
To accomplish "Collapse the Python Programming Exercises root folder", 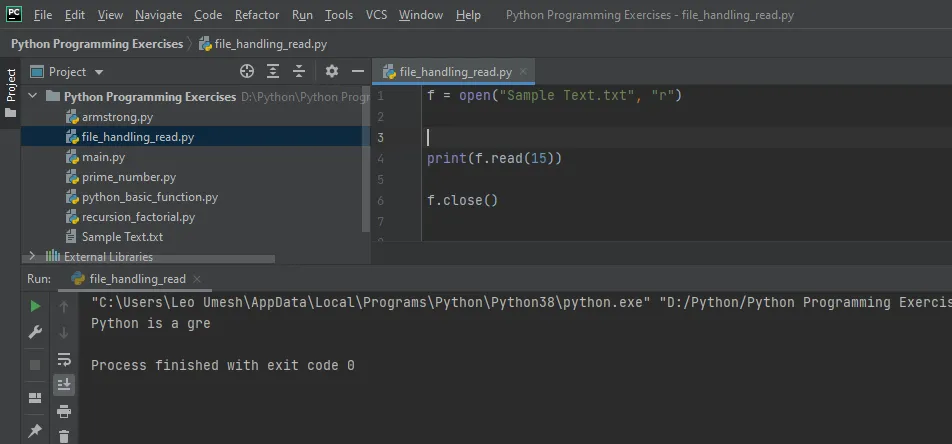I will pos(33,97).
